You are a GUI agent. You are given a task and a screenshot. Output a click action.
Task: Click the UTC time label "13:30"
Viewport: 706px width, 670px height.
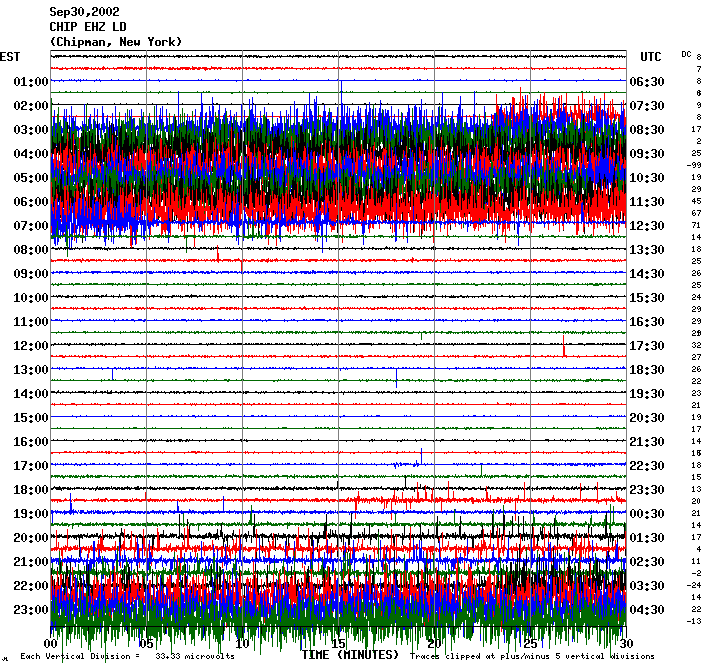click(647, 250)
